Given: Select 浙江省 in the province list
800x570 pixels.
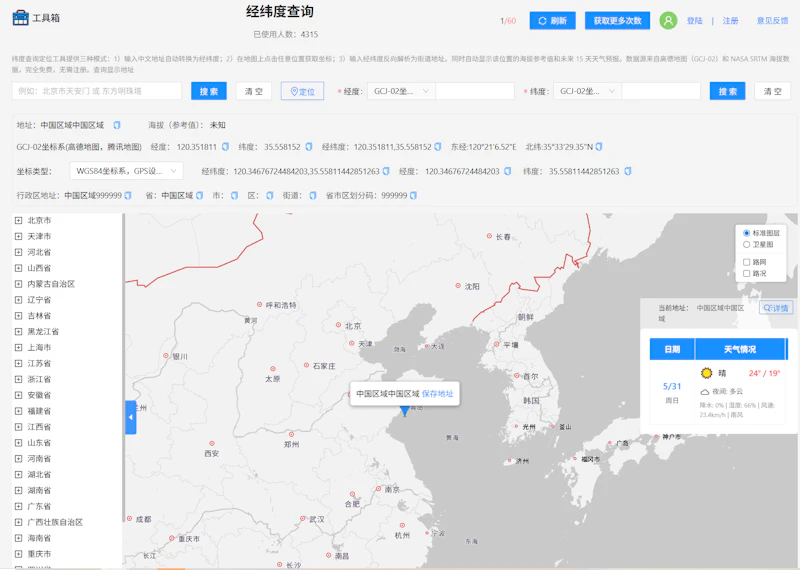Looking at the screenshot, I should pyautogui.click(x=39, y=379).
